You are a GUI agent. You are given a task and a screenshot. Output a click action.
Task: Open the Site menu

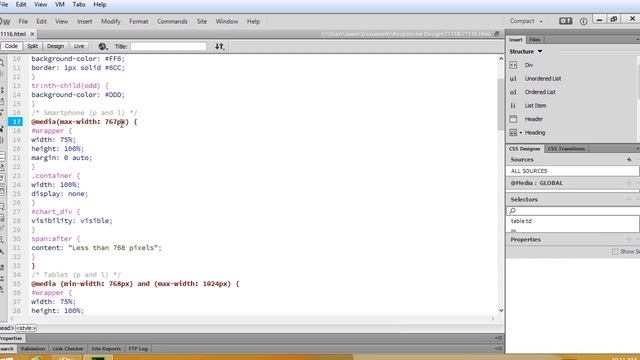202,21
